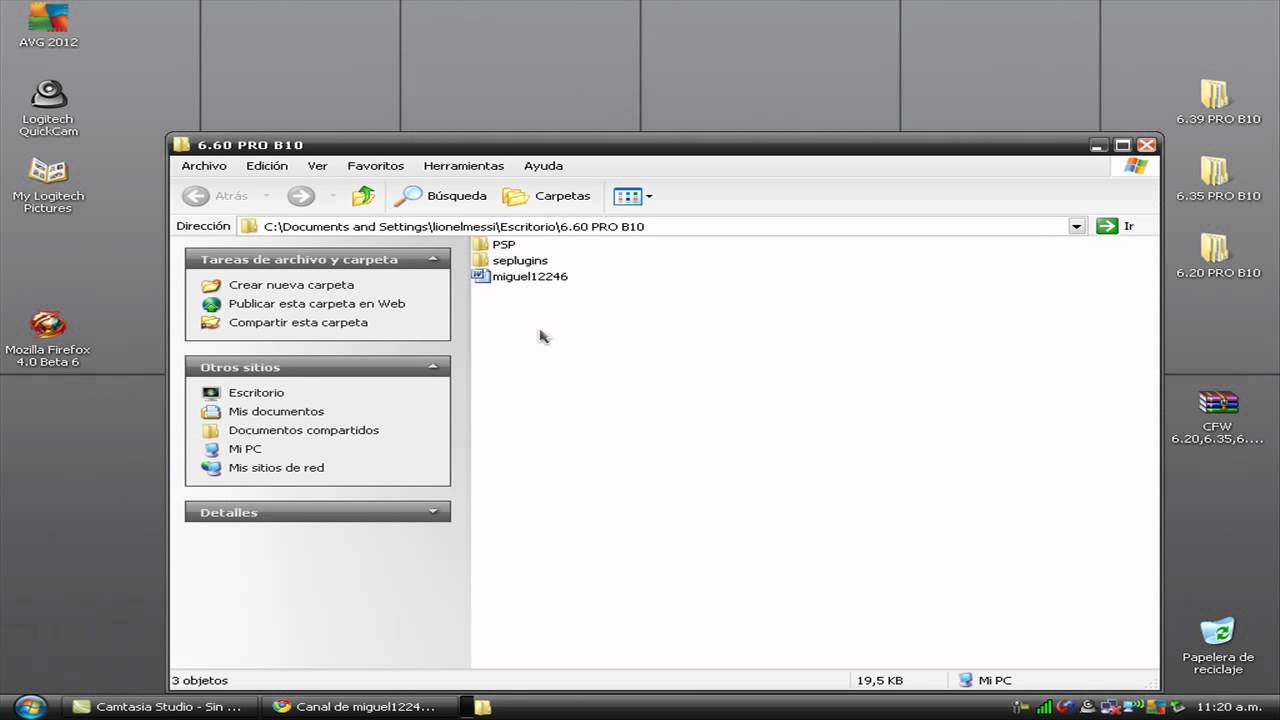1280x720 pixels.
Task: Click My Logitech Pictures desktop icon
Action: point(48,185)
